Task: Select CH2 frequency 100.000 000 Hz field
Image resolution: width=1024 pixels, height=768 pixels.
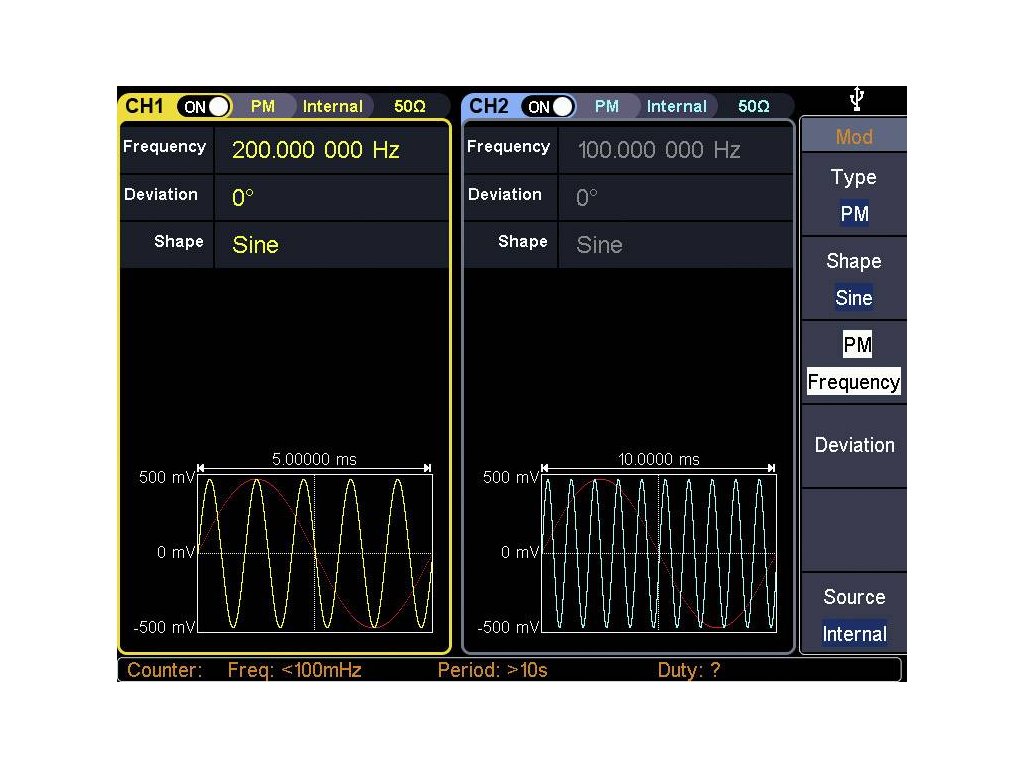Action: 659,150
